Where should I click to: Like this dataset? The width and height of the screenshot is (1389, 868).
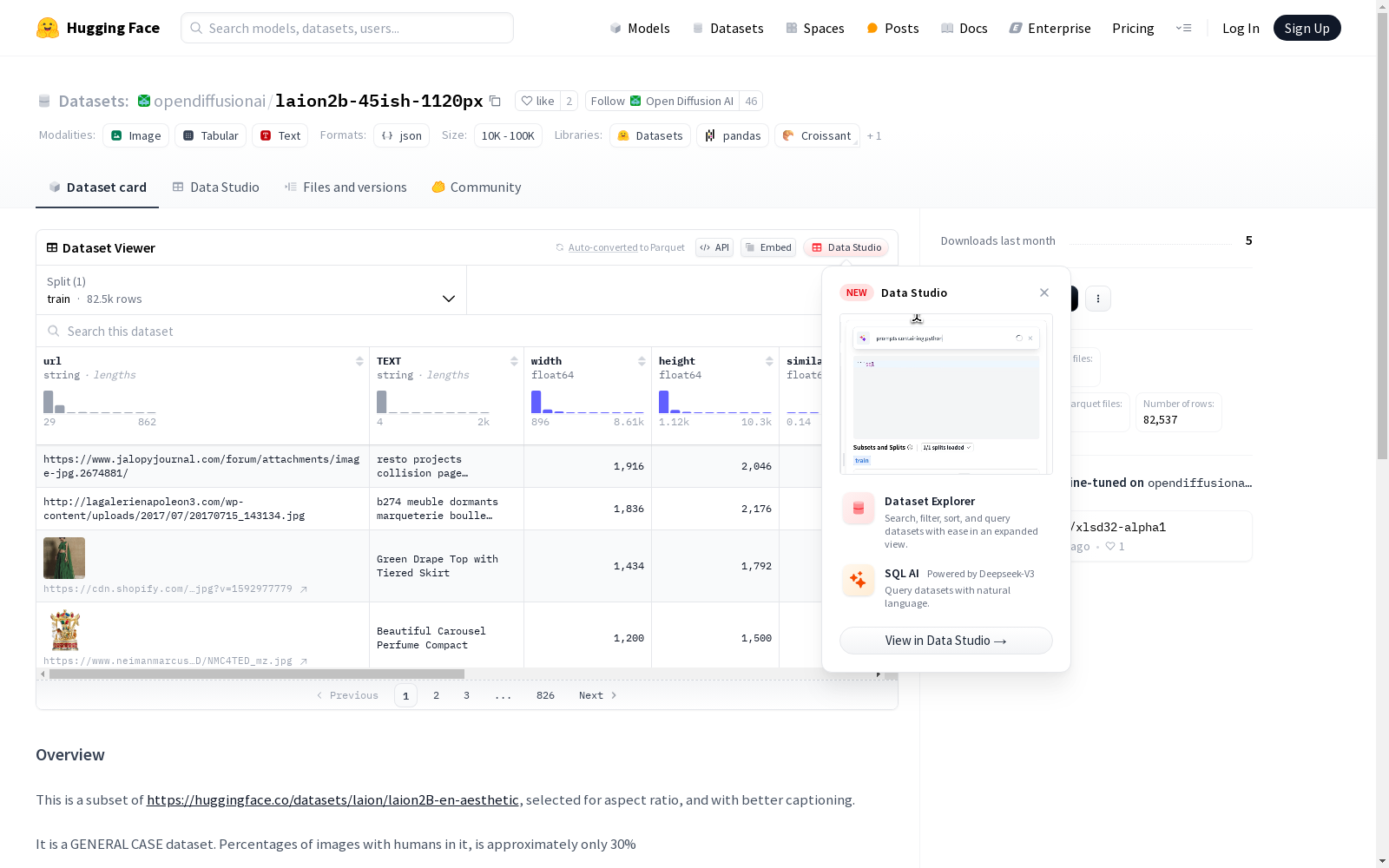537,101
